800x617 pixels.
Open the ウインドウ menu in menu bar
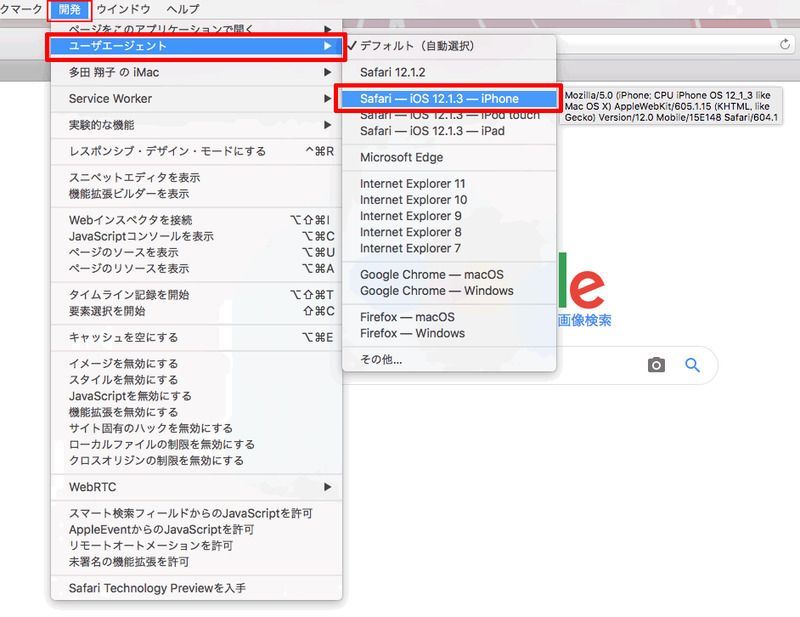click(123, 9)
